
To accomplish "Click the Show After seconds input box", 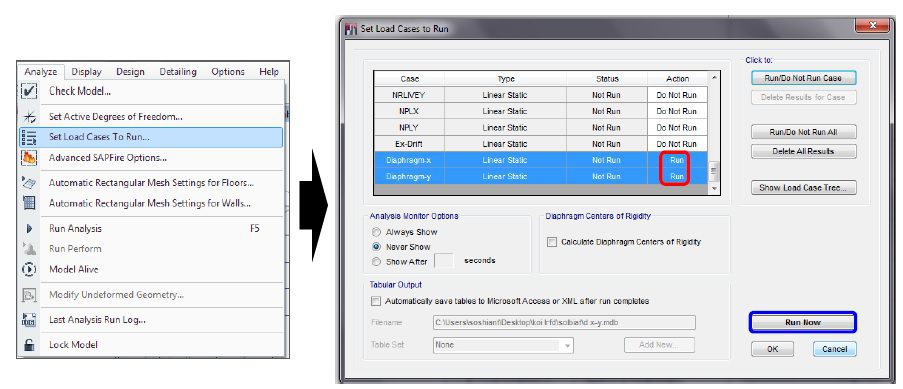I will click(443, 261).
